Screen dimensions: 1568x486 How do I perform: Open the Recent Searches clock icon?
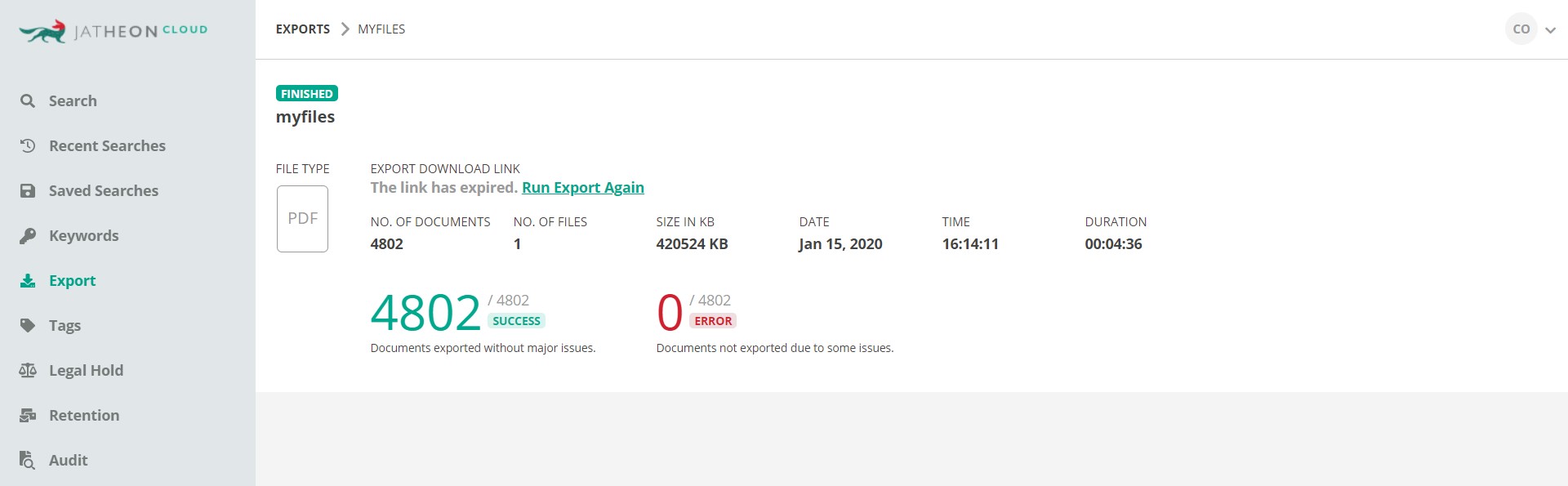28,145
